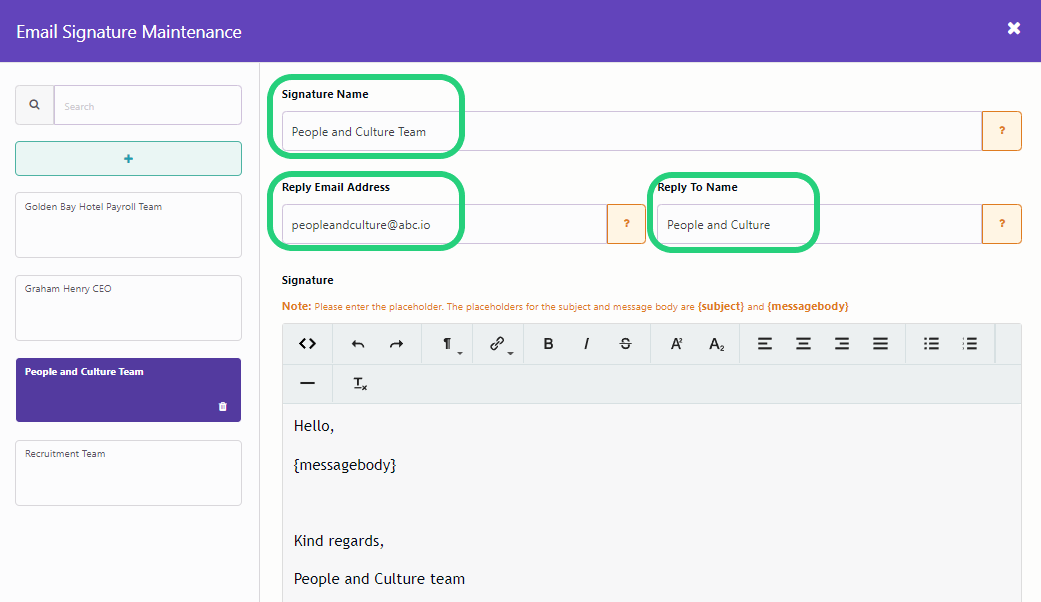This screenshot has width=1041, height=602.
Task: Open help for Reply To Name
Action: (1001, 224)
